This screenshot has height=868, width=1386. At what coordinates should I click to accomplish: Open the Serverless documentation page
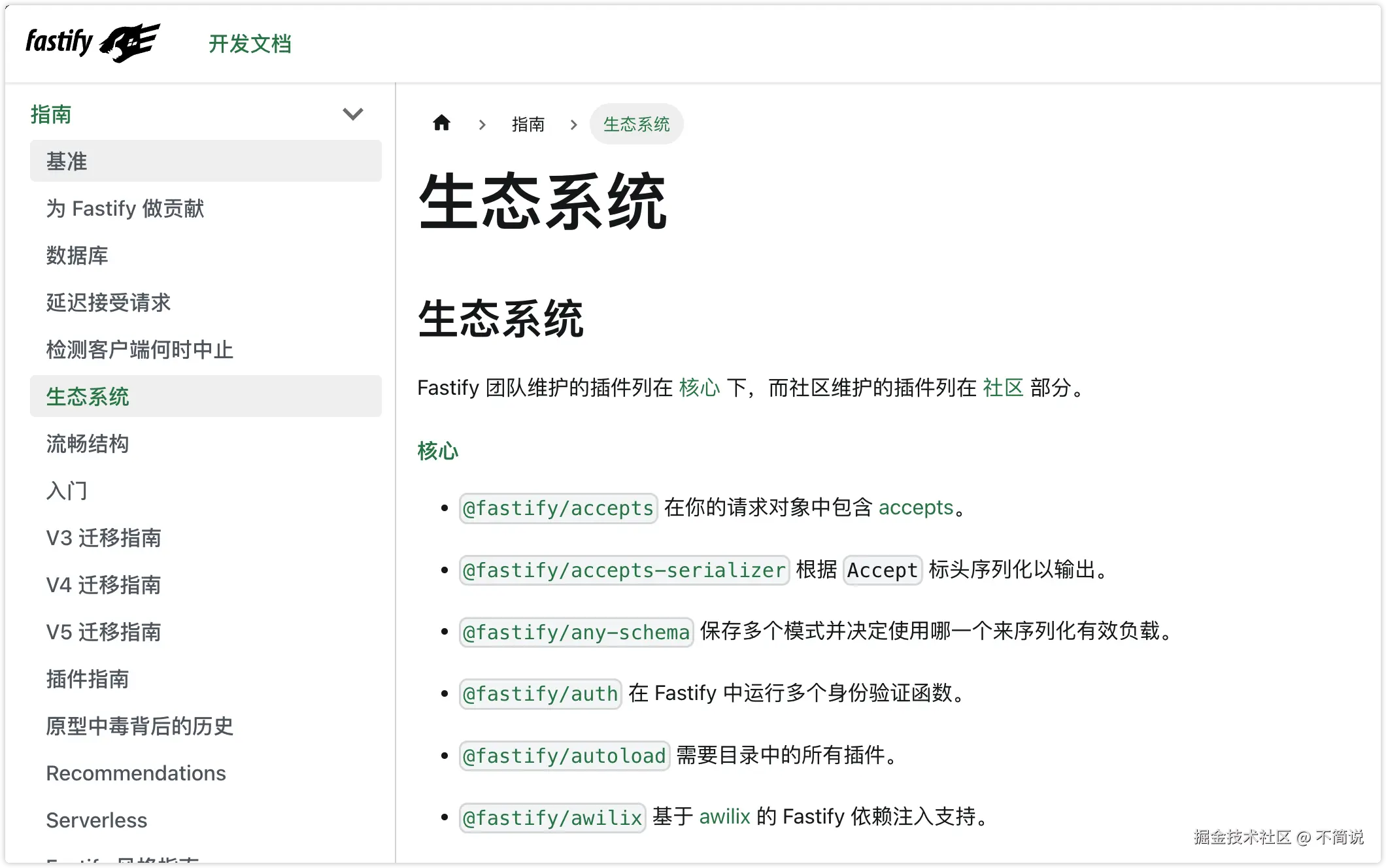(x=96, y=820)
